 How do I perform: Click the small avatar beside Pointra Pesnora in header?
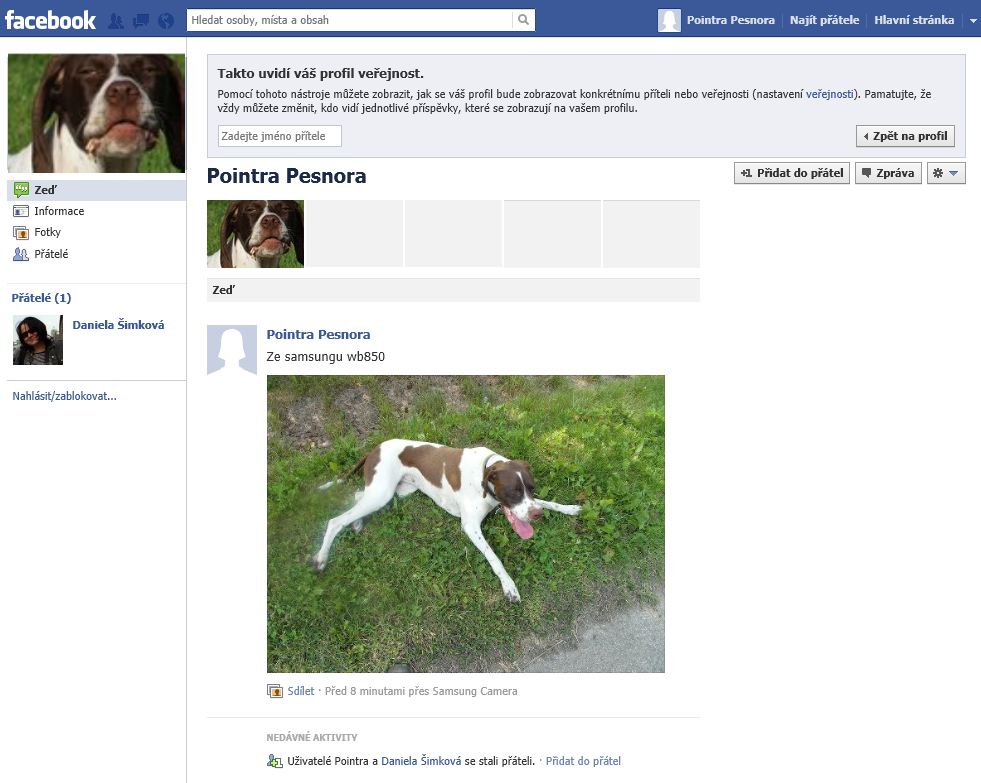point(669,20)
